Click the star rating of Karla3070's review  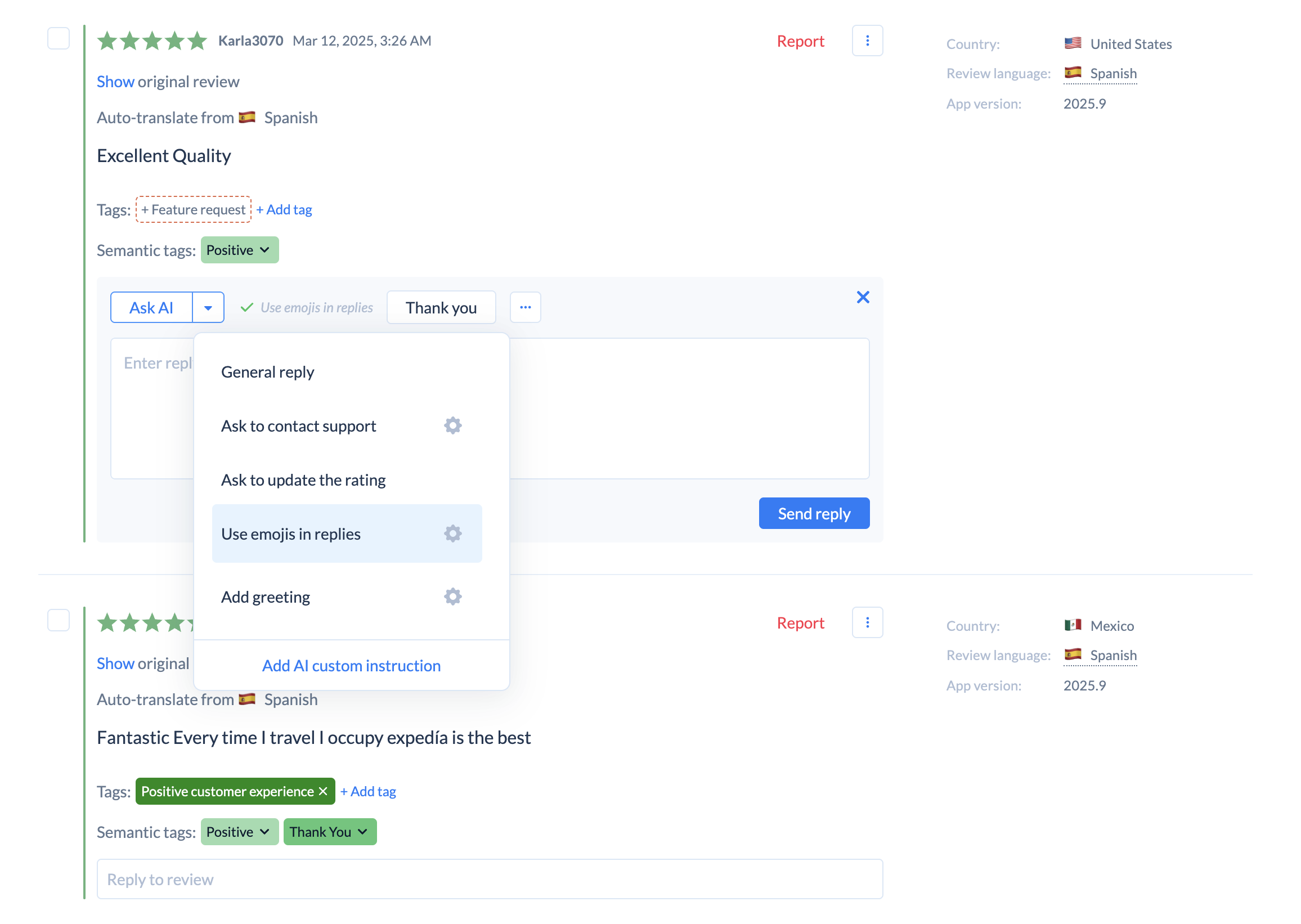pyautogui.click(x=152, y=41)
